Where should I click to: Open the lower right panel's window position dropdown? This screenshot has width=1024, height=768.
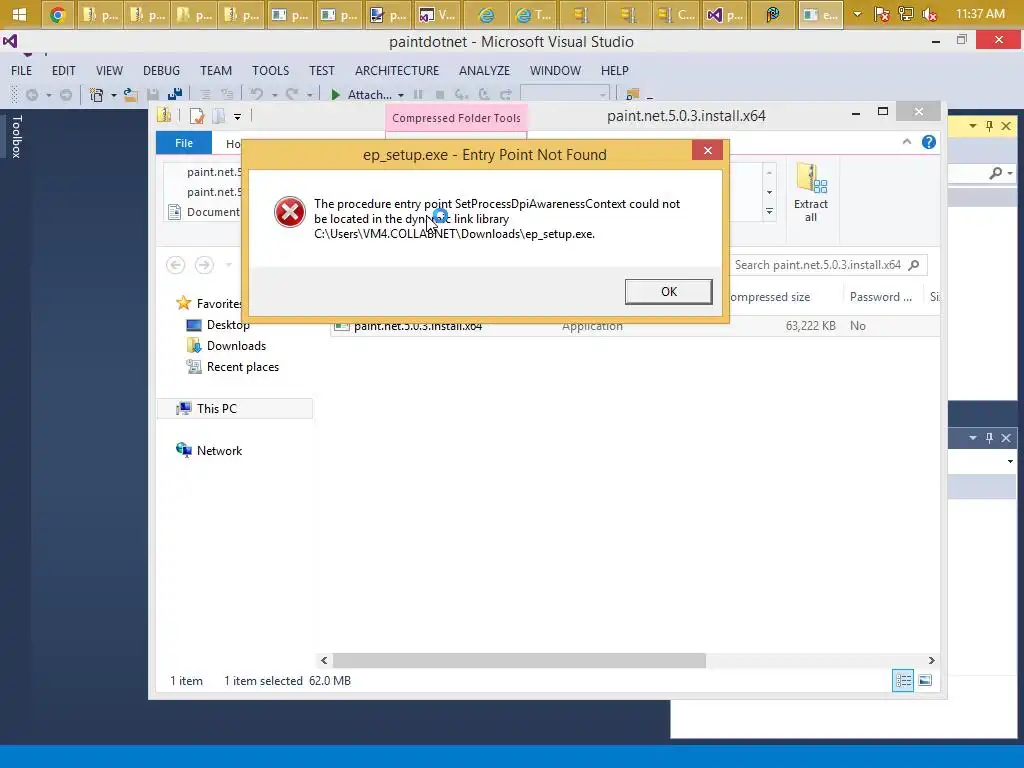click(972, 438)
